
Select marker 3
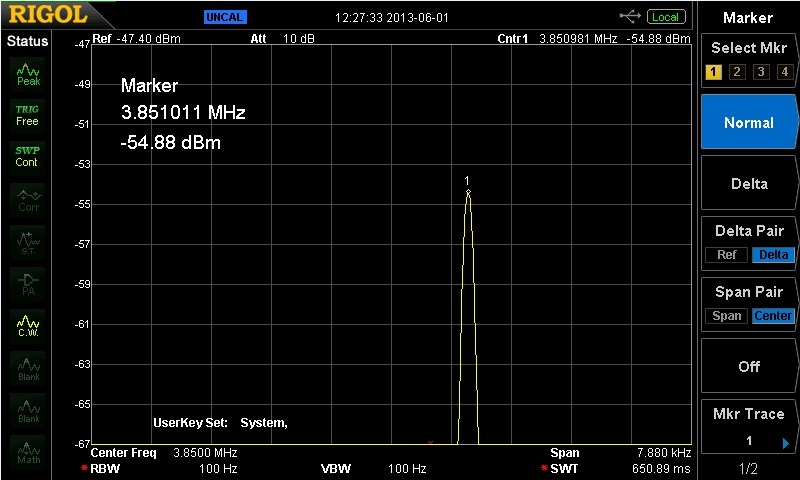[761, 72]
